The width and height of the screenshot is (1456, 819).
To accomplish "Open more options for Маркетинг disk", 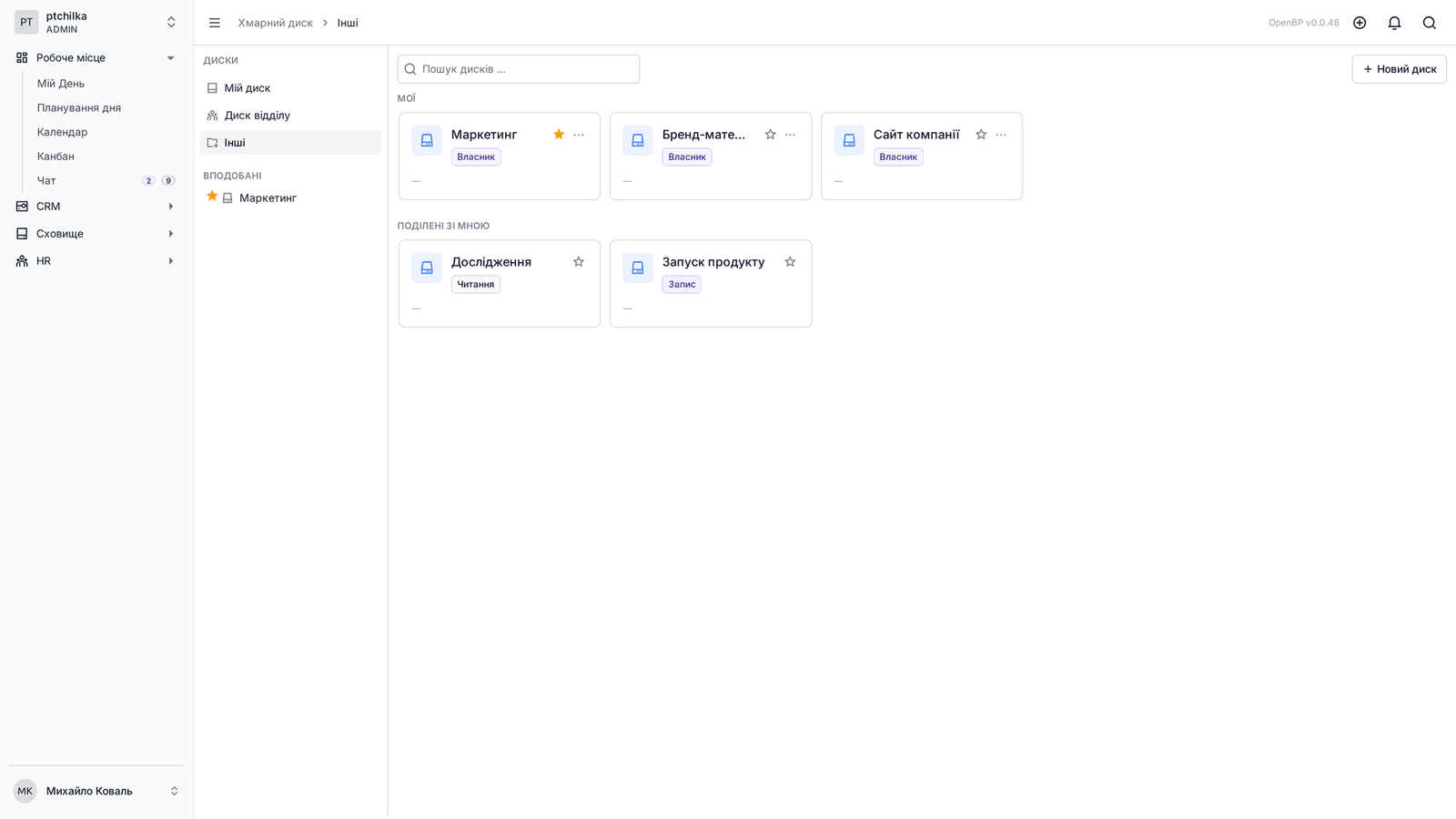I will point(579,135).
